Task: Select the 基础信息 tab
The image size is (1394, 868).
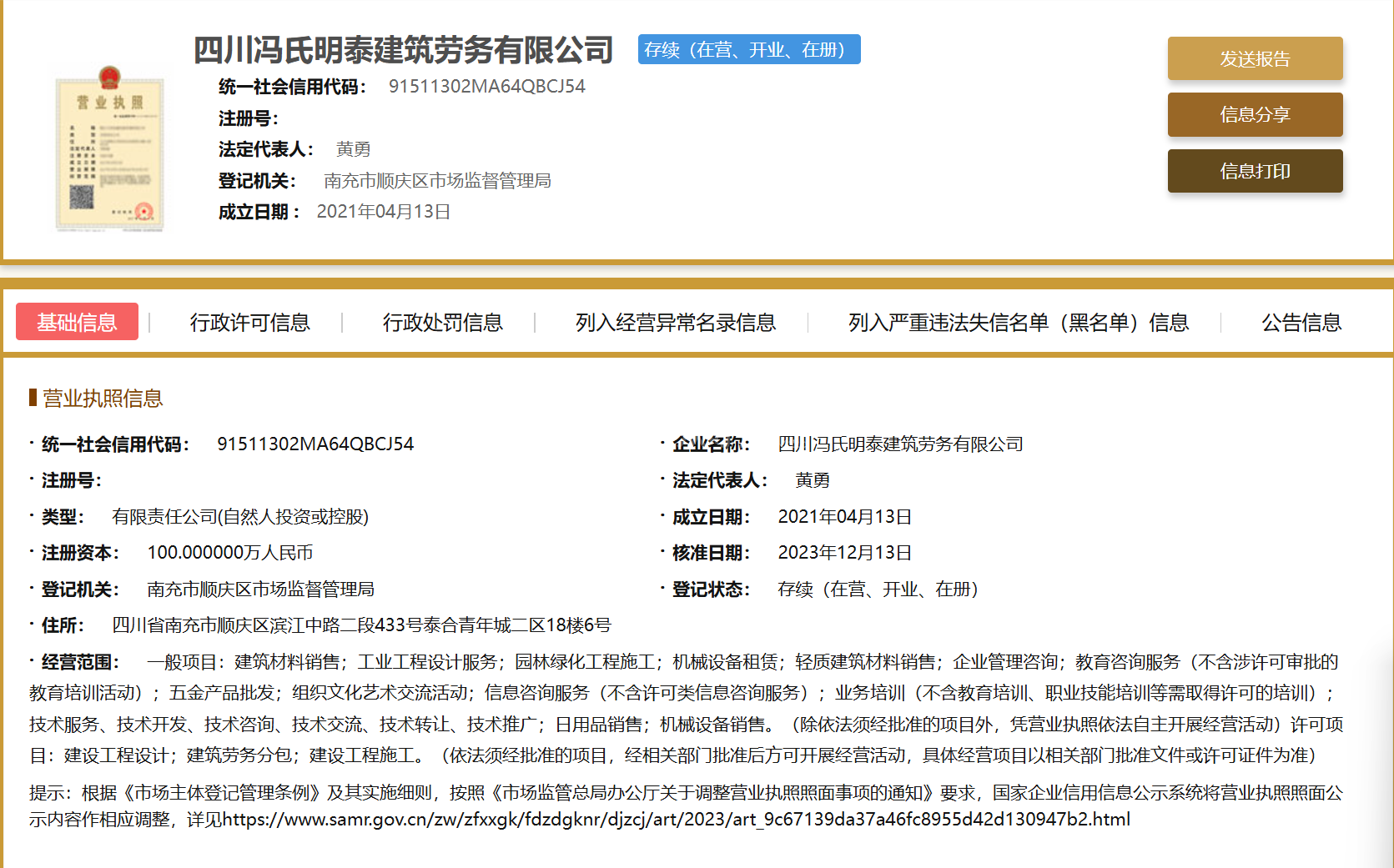Action: coord(77,322)
